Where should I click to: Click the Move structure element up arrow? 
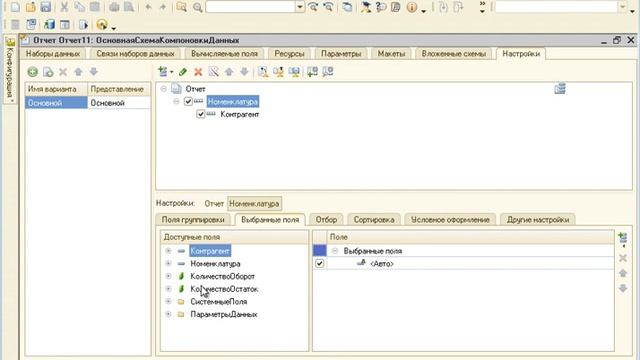[x=229, y=72]
